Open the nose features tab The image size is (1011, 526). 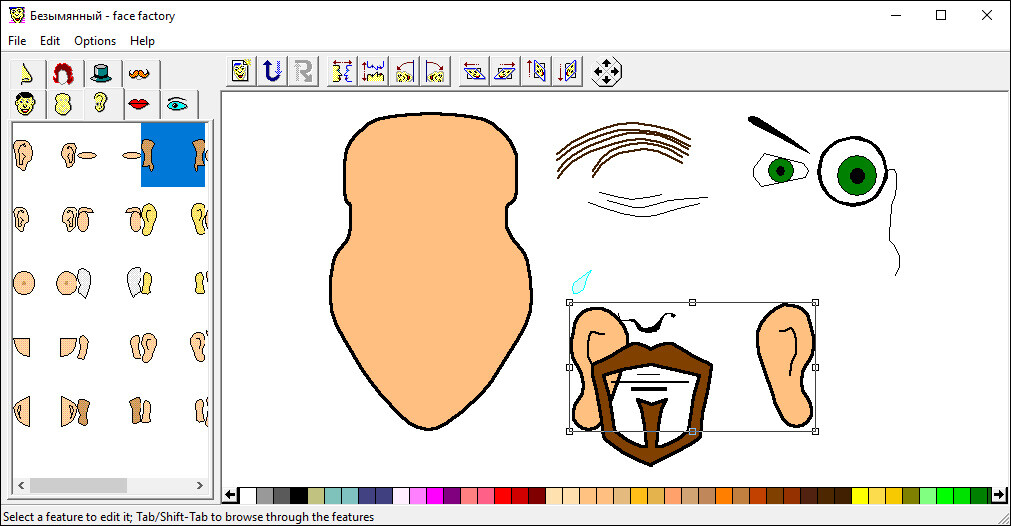27,74
